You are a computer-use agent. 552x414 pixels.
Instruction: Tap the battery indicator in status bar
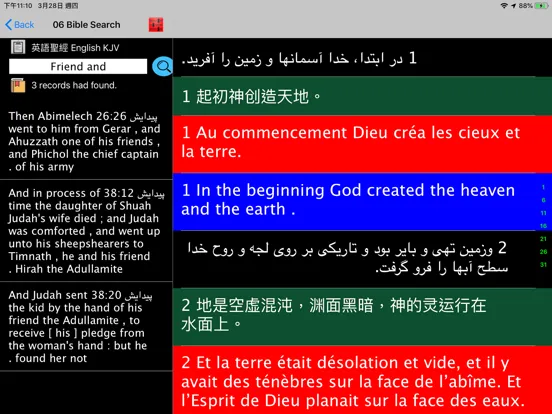(541, 6)
